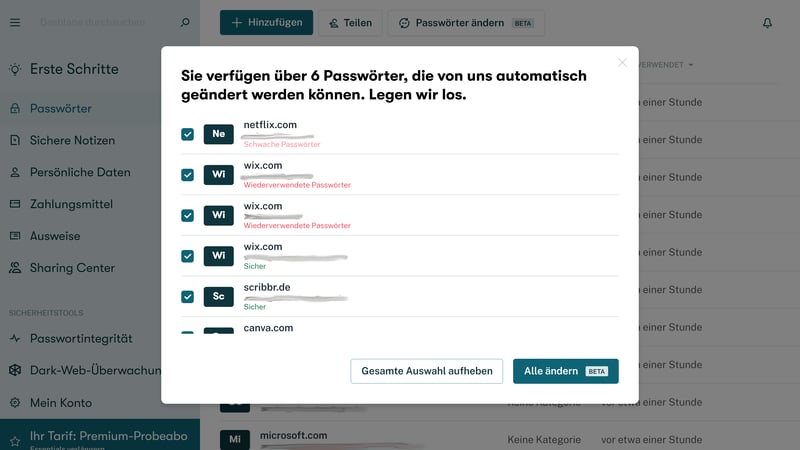Screen dimensions: 800x450
Task: Click the Alle ändern button
Action: pyautogui.click(x=565, y=371)
